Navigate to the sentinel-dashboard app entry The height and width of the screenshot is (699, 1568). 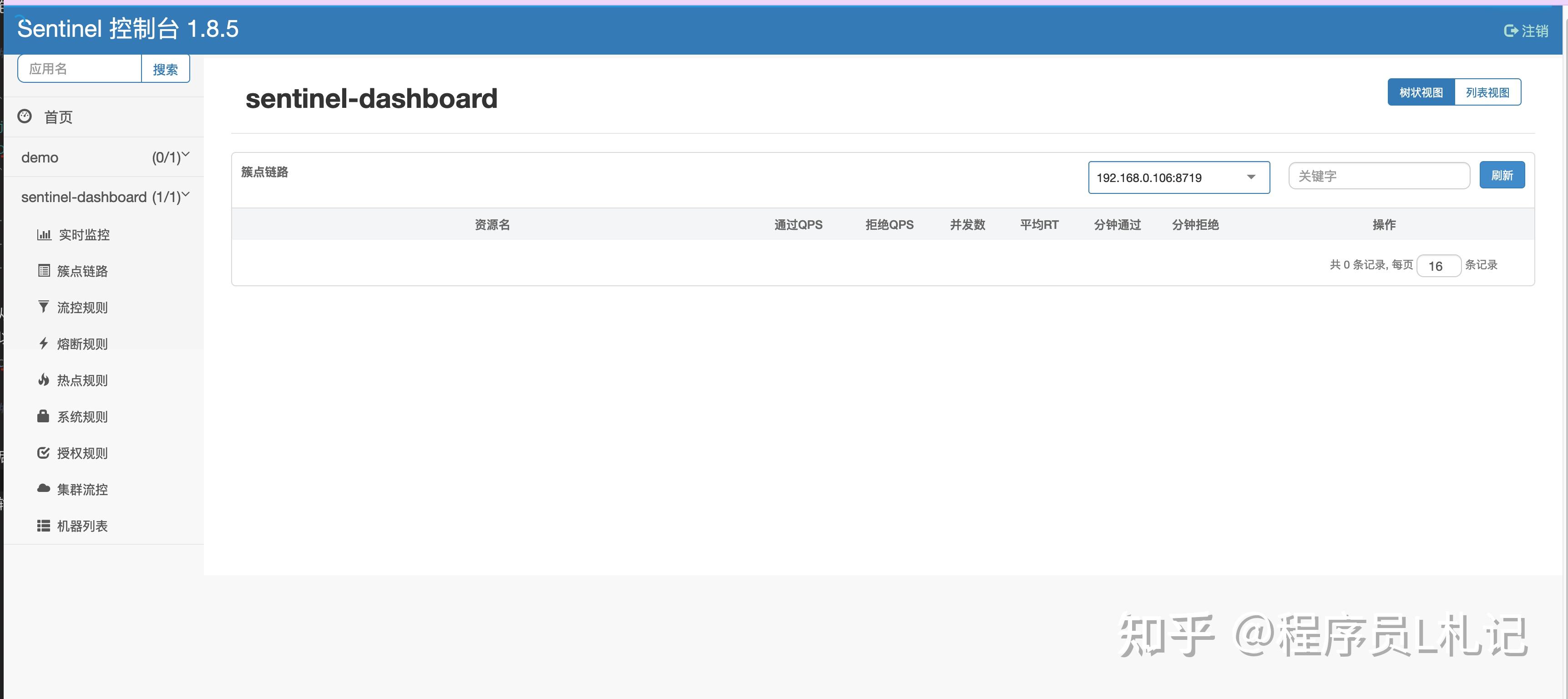point(85,196)
